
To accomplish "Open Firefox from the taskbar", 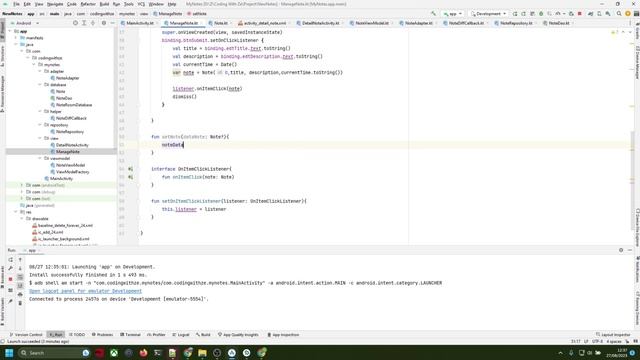I will [x=143, y=353].
